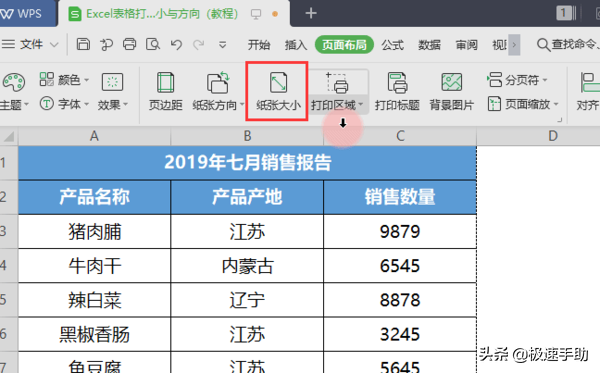Select column B header
The width and height of the screenshot is (600, 373).
point(247,136)
